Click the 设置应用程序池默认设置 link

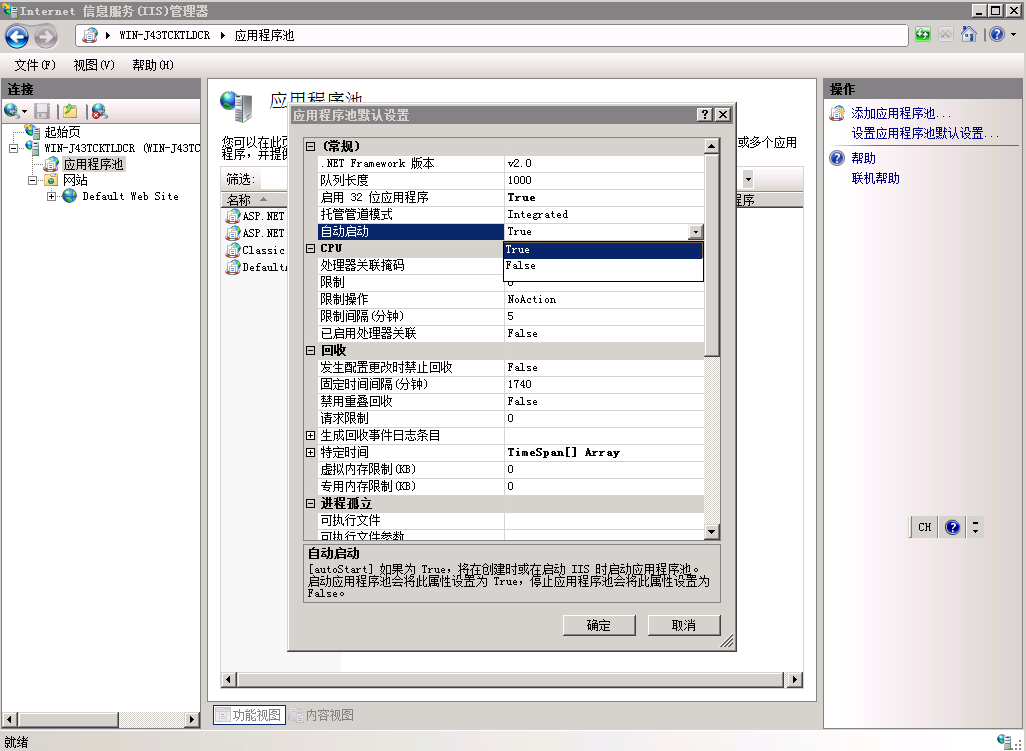tap(925, 133)
